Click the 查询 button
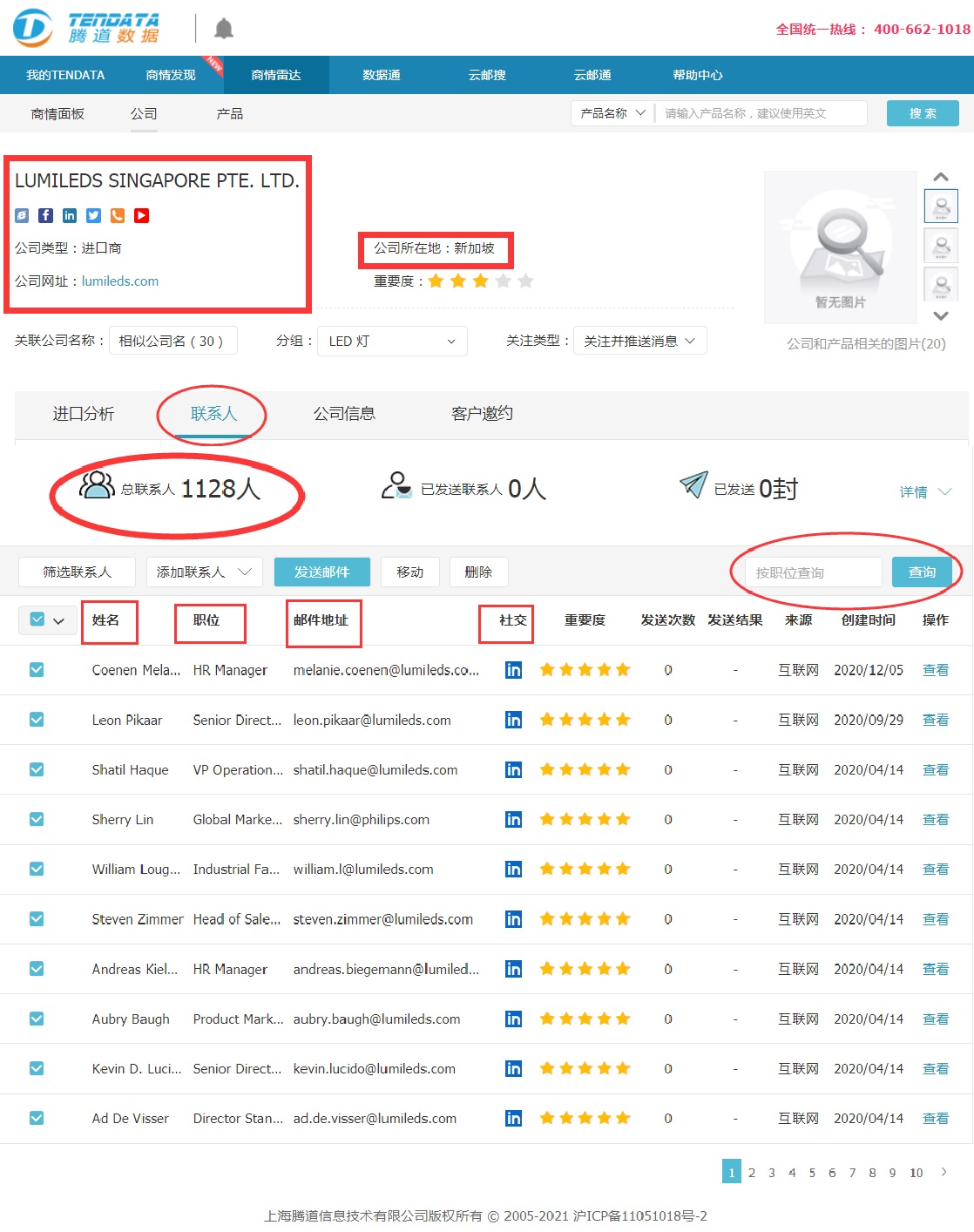This screenshot has width=974, height=1232. (x=923, y=572)
